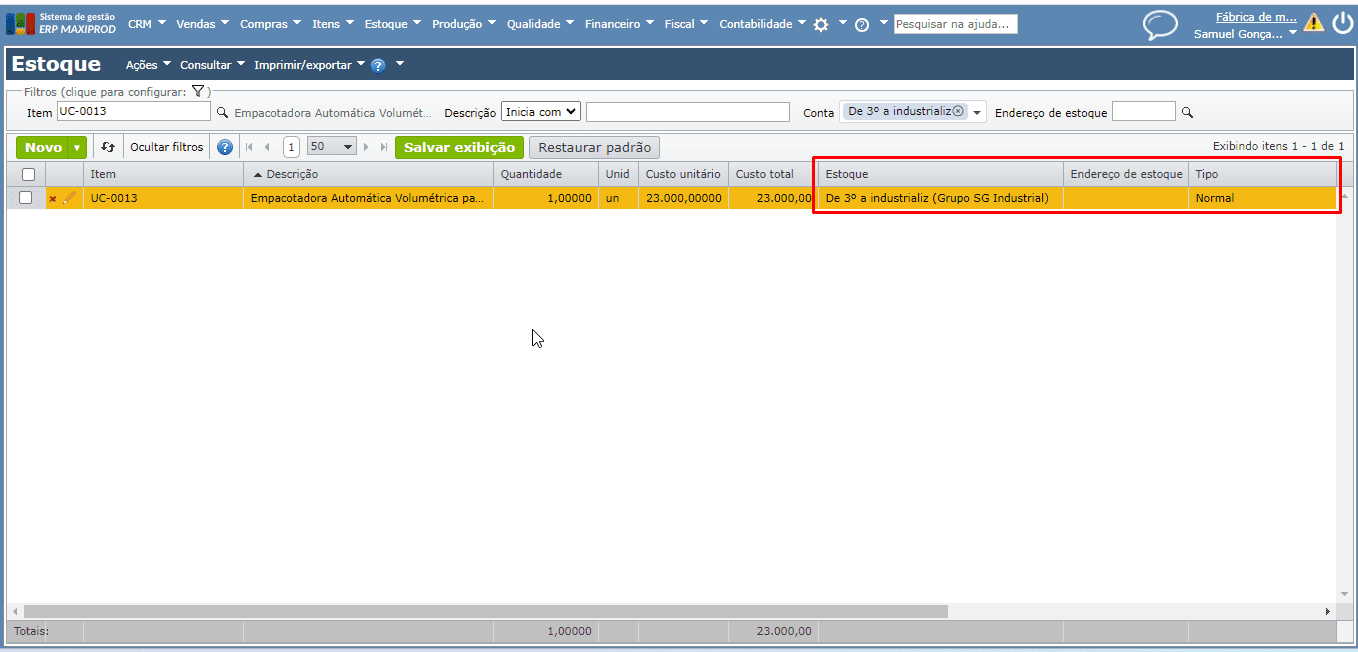The width and height of the screenshot is (1358, 652).
Task: Open the settings gear menu
Action: click(821, 24)
